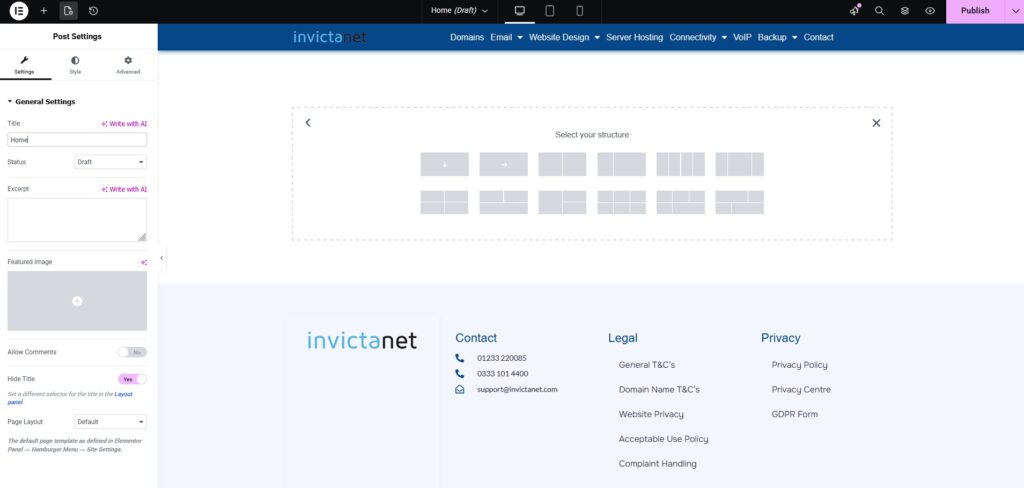Add a featured image placeholder
This screenshot has width=1024, height=488.
click(77, 301)
